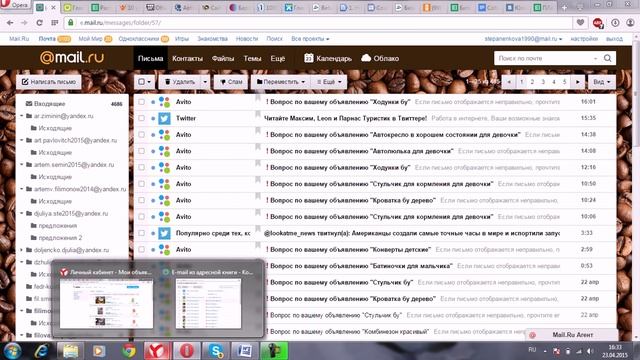Click the mail search magnifier icon
The image size is (640, 360).
[x=607, y=58]
